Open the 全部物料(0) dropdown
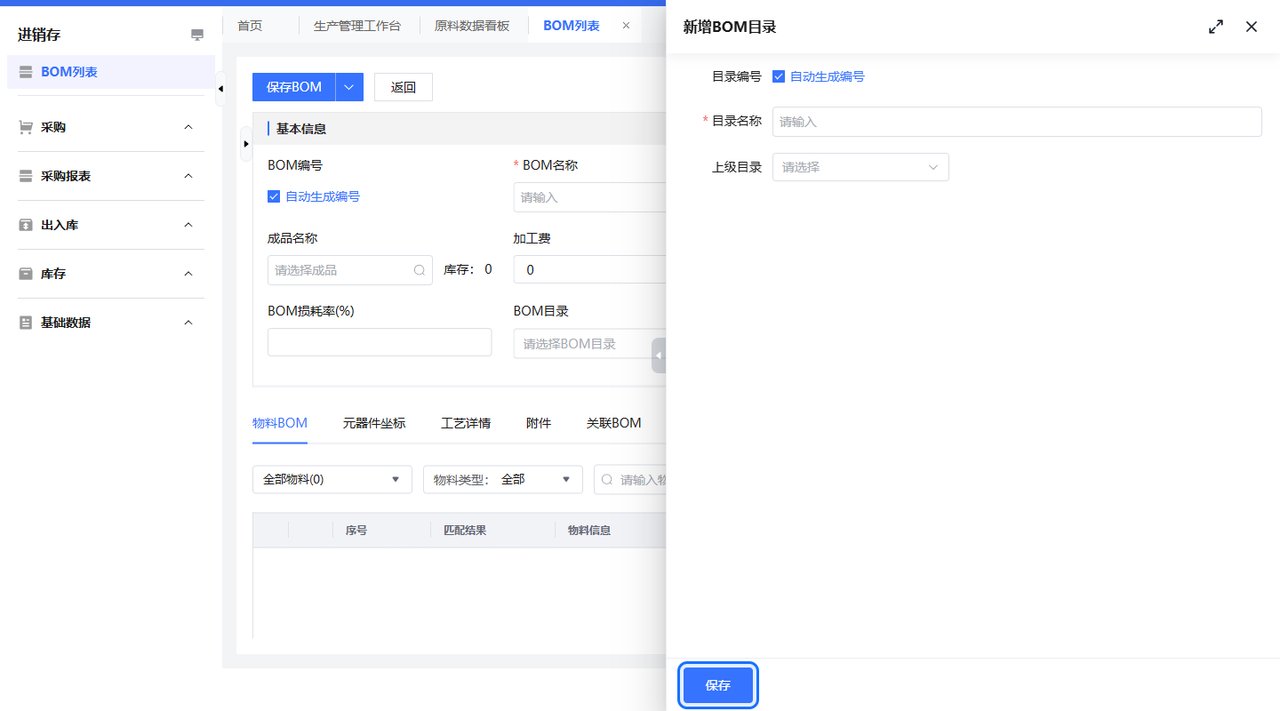1280x711 pixels. tap(332, 479)
